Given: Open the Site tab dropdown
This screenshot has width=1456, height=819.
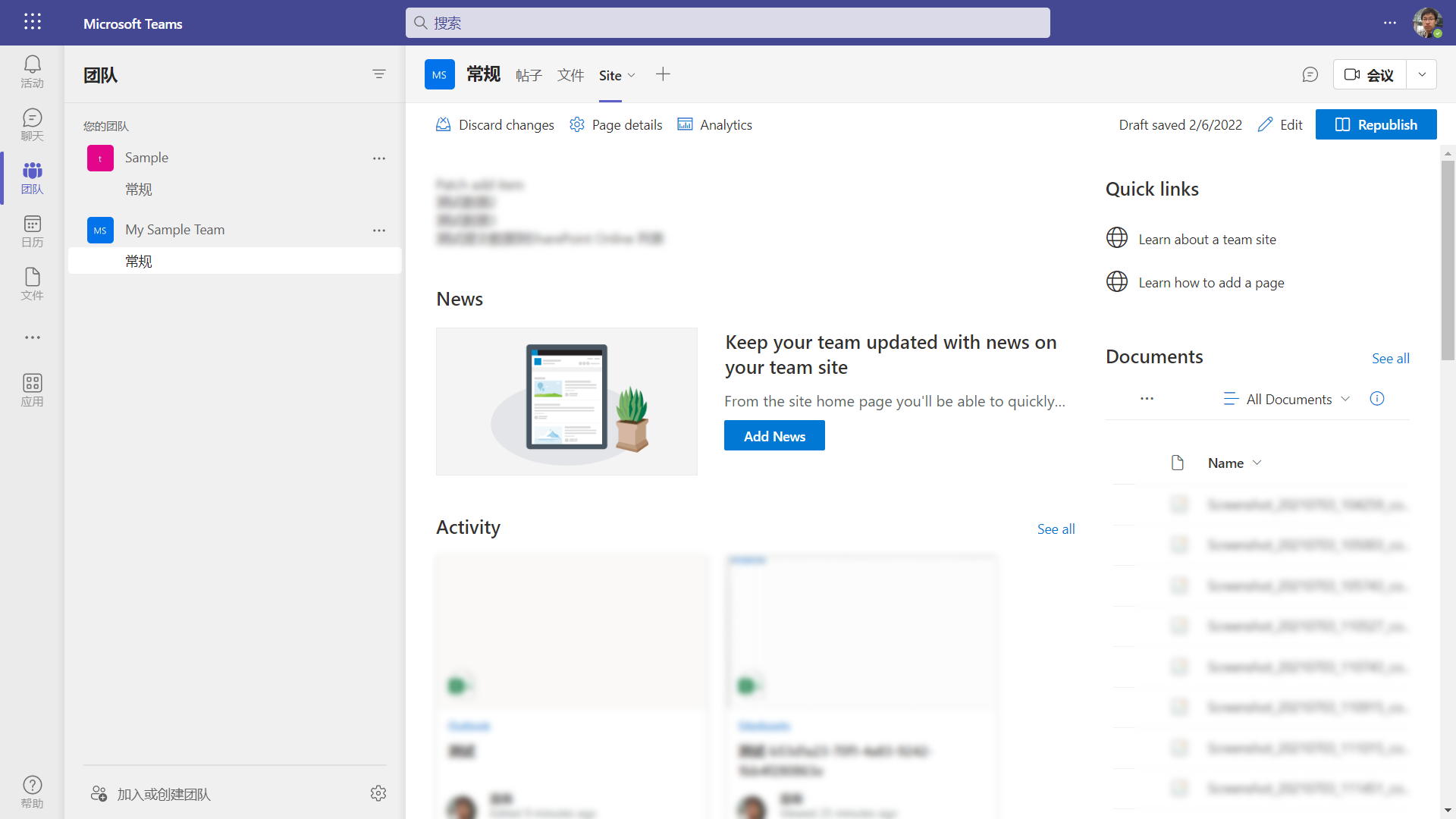Looking at the screenshot, I should tap(632, 75).
